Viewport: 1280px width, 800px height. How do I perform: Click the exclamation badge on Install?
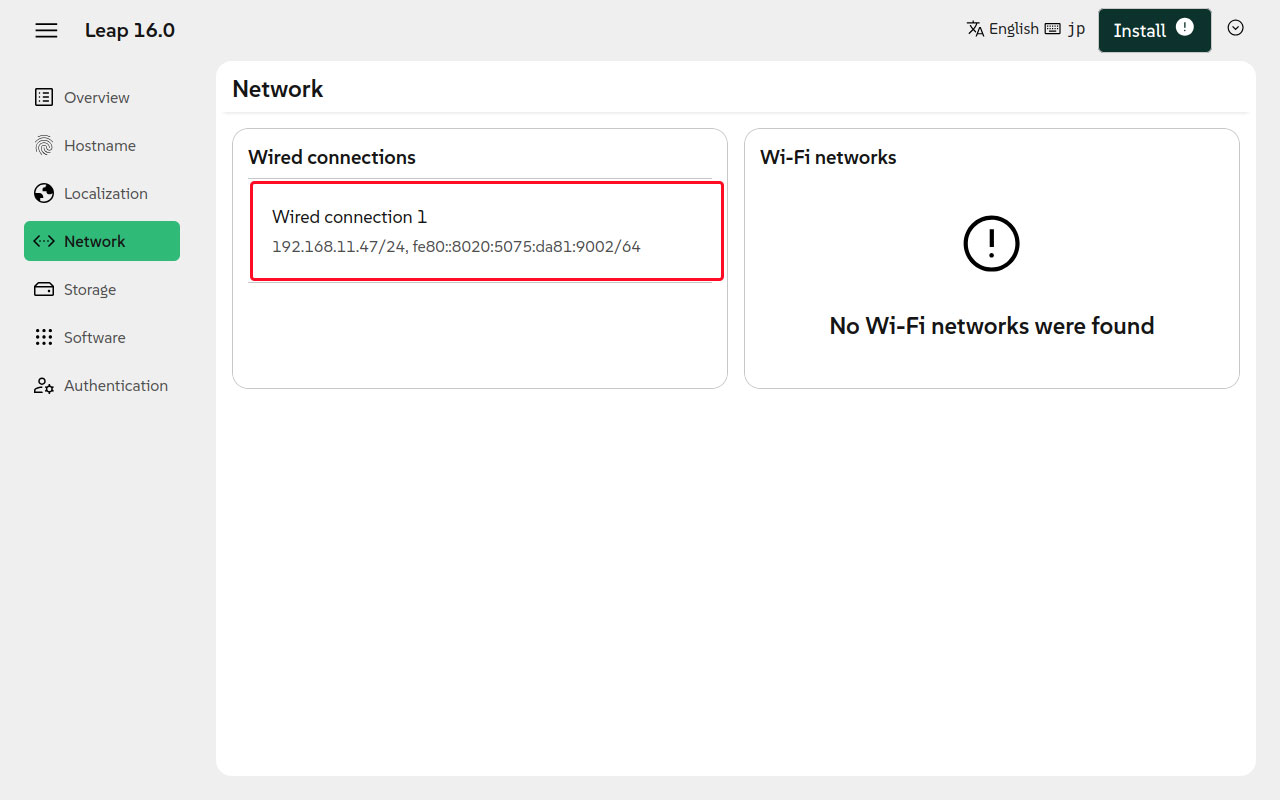pyautogui.click(x=1185, y=27)
